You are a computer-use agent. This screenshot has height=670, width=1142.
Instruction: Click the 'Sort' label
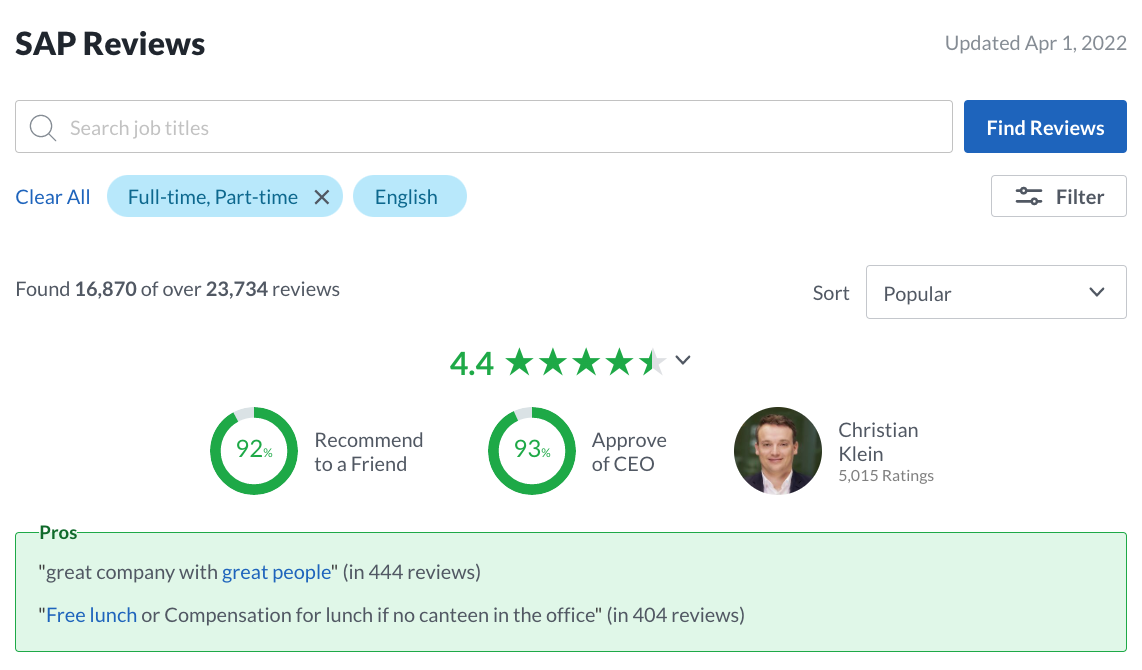coord(831,293)
